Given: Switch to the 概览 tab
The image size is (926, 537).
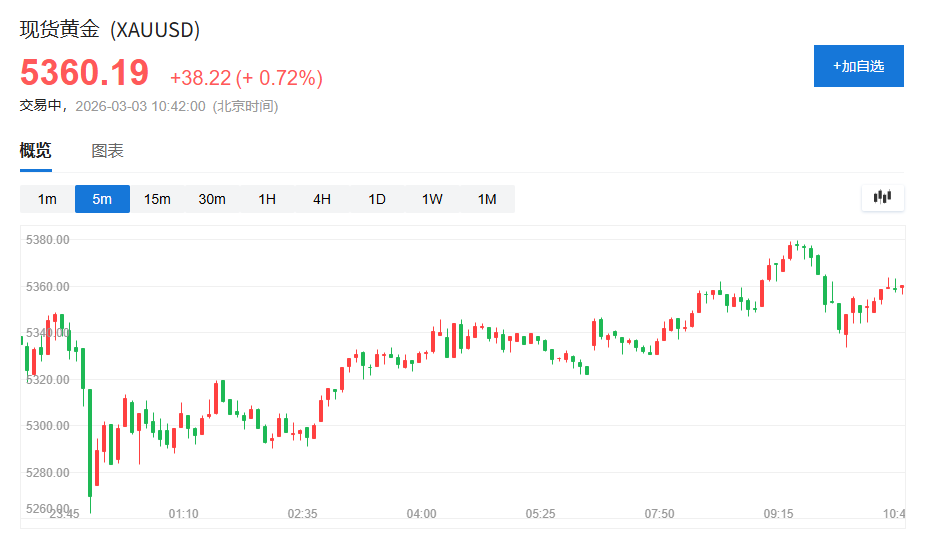Looking at the screenshot, I should point(36,151).
